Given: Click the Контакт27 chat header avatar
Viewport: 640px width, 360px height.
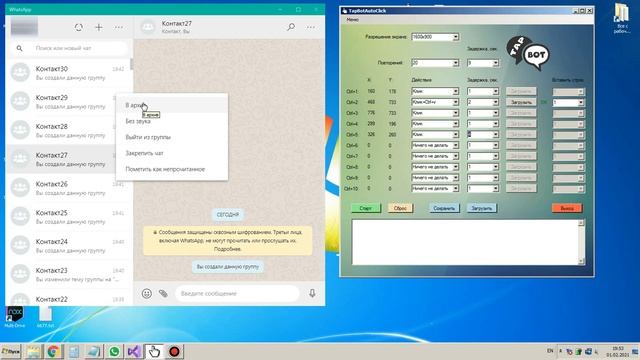Looking at the screenshot, I should click(x=148, y=27).
